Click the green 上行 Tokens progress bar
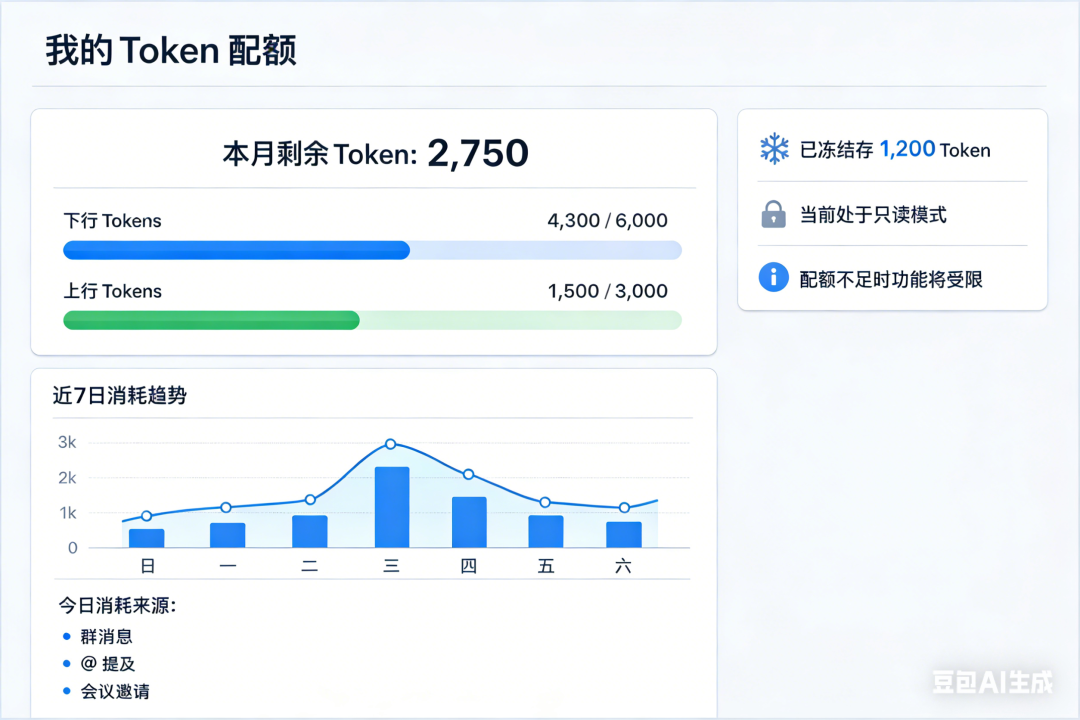 tap(373, 320)
